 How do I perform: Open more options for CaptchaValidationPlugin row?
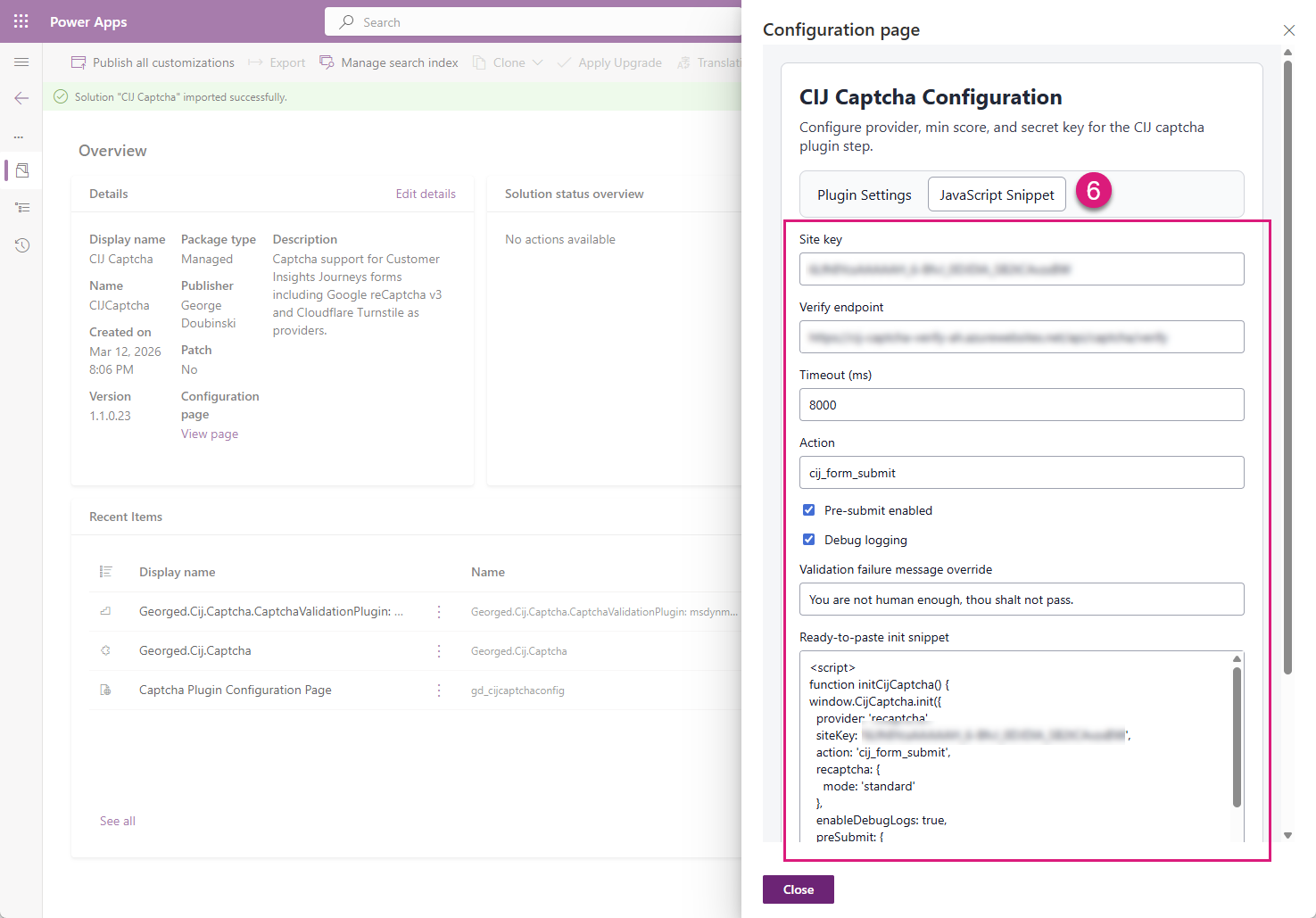[439, 611]
